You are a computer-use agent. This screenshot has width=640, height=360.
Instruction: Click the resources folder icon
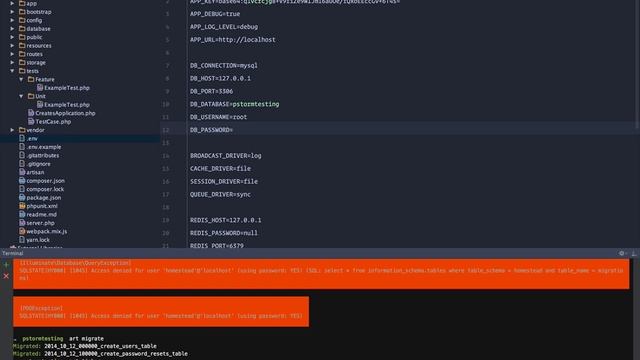(22, 46)
